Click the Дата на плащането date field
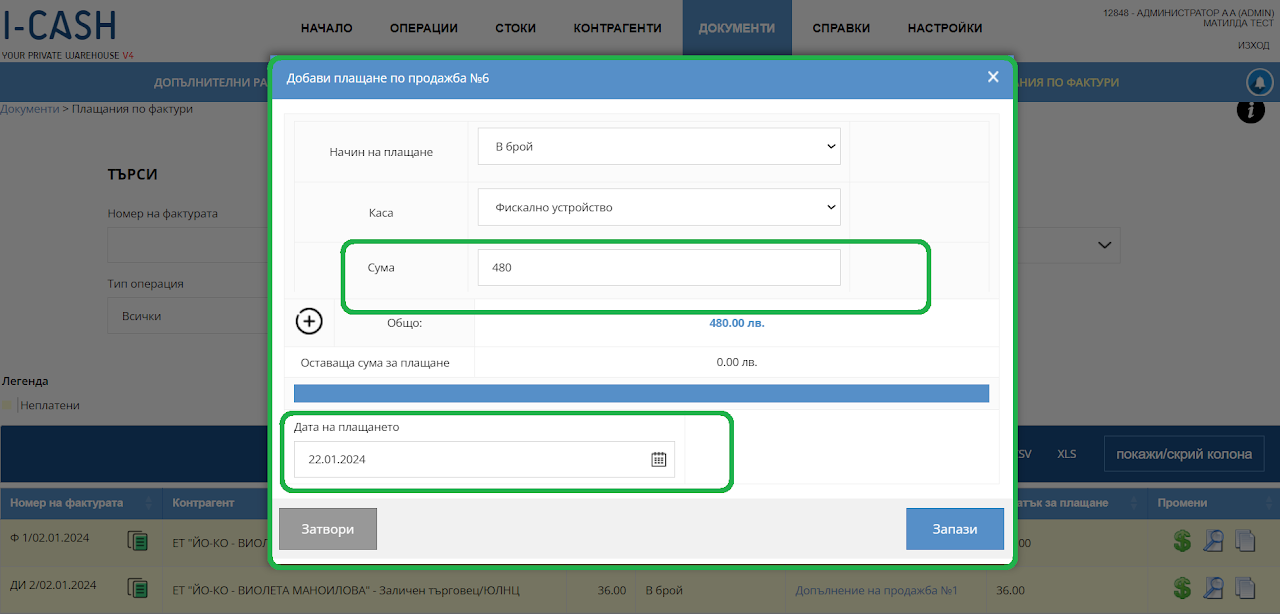The width and height of the screenshot is (1280, 614). (484, 460)
